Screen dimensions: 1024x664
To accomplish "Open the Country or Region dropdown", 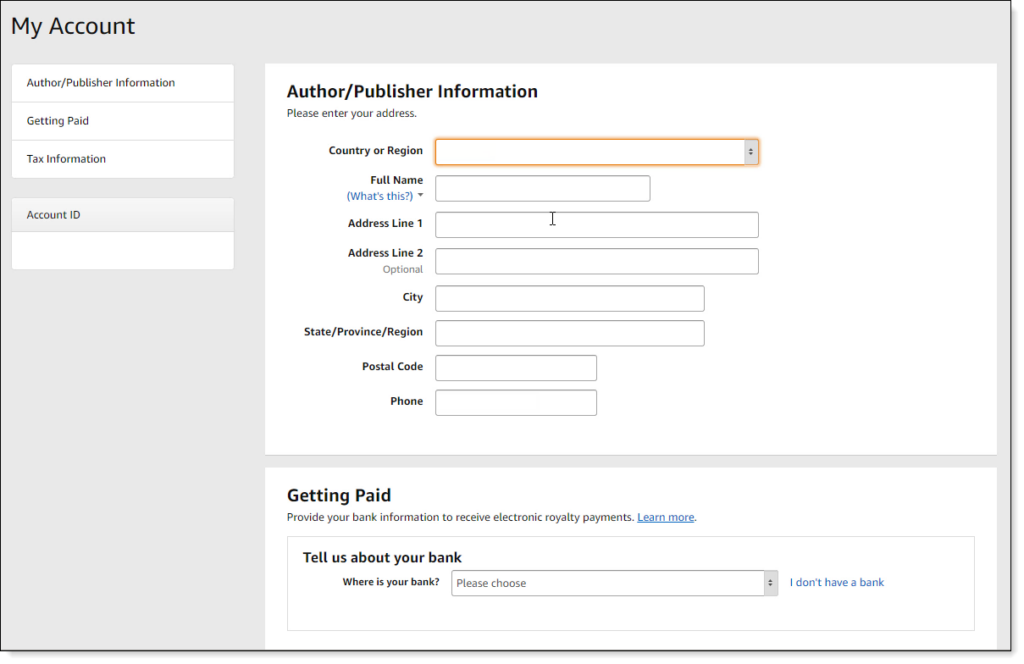I will pyautogui.click(x=590, y=152).
